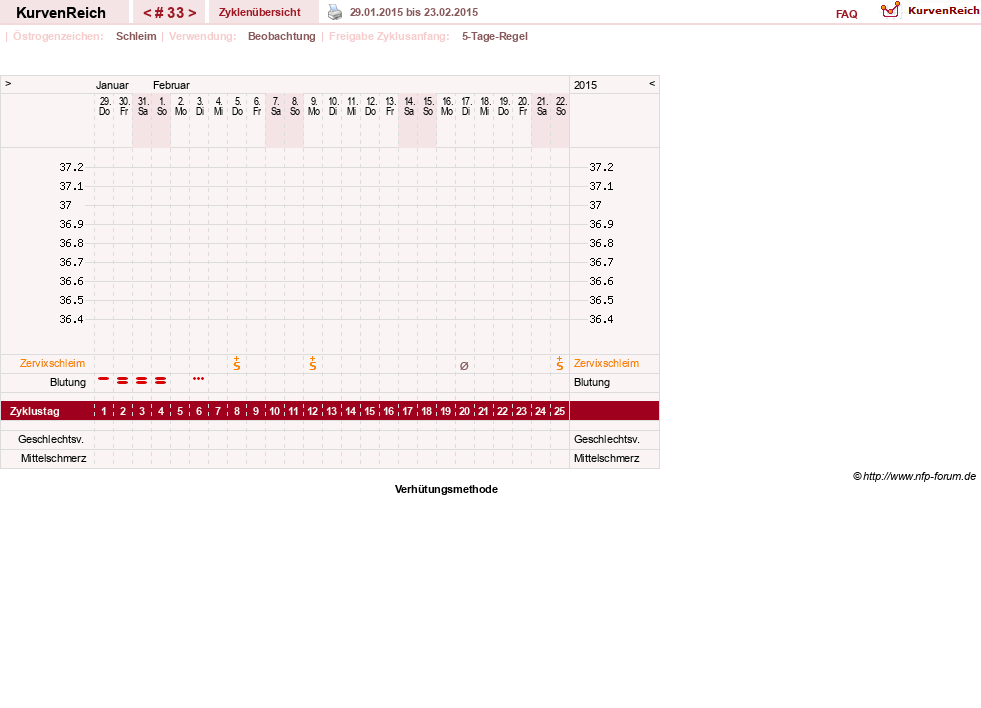Click the date column 31. Sa
Image resolution: width=981 pixels, height=708 pixels.
pyautogui.click(x=143, y=106)
